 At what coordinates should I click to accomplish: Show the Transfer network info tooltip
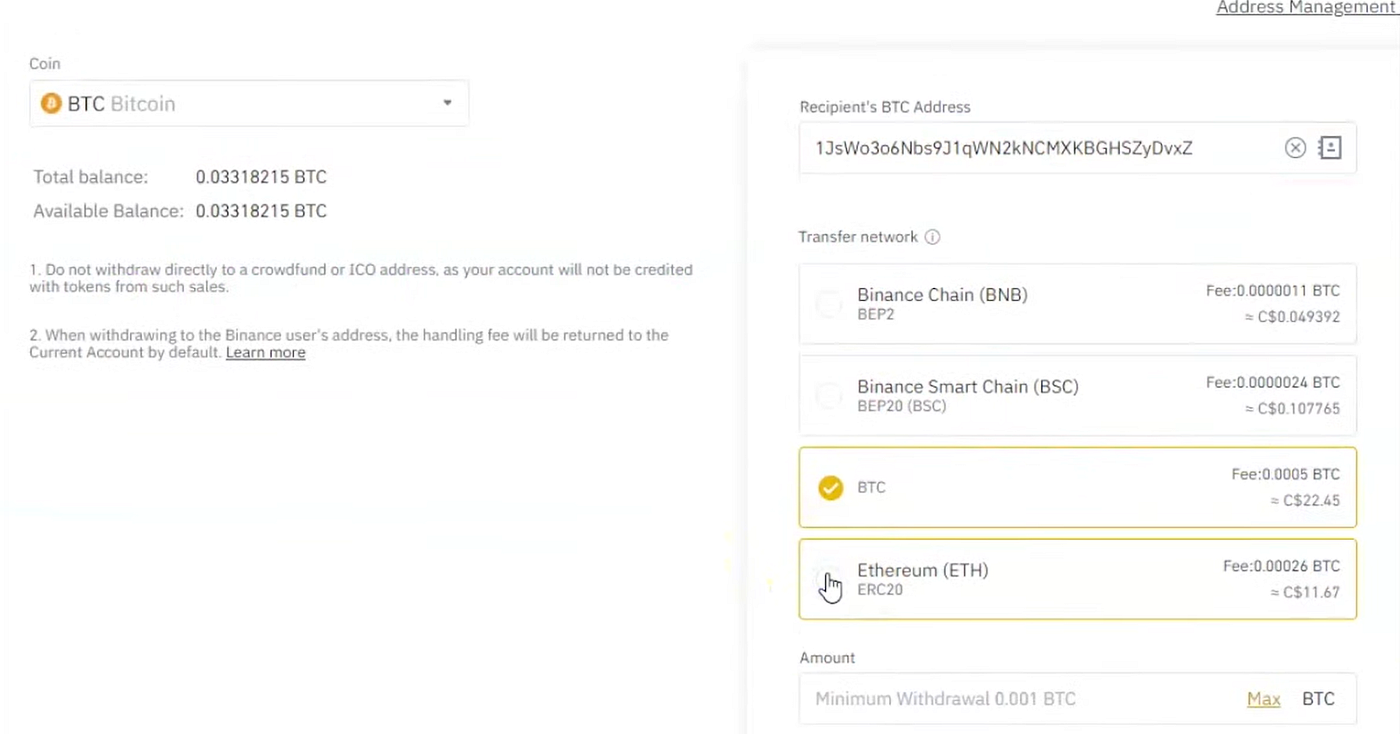click(x=932, y=237)
